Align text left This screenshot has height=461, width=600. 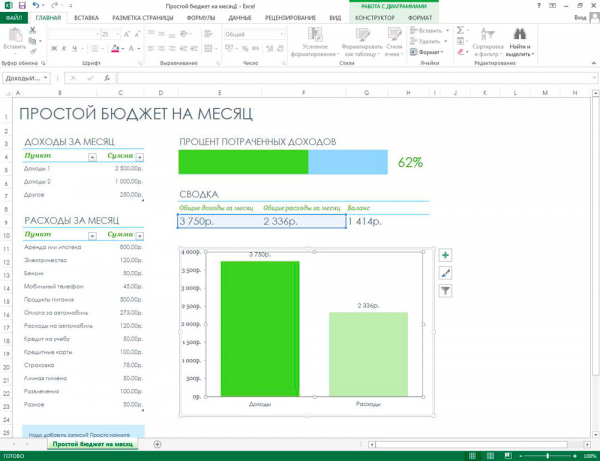[151, 49]
